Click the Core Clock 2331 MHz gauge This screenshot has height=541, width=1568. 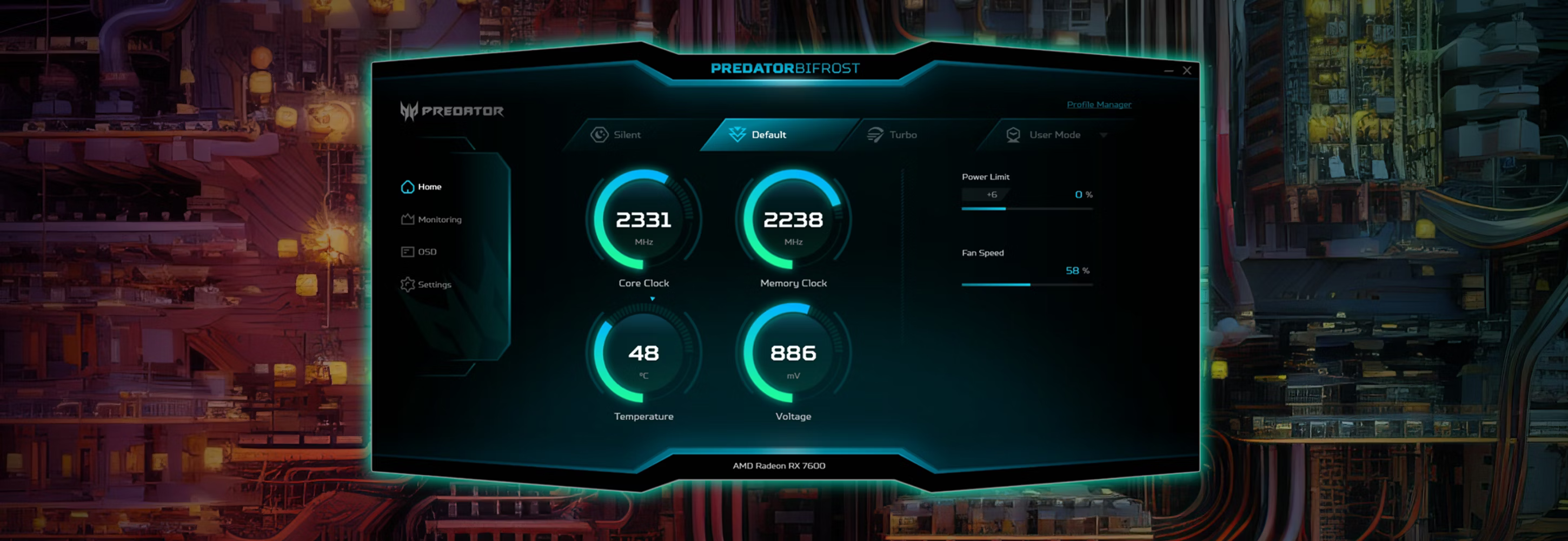[643, 219]
